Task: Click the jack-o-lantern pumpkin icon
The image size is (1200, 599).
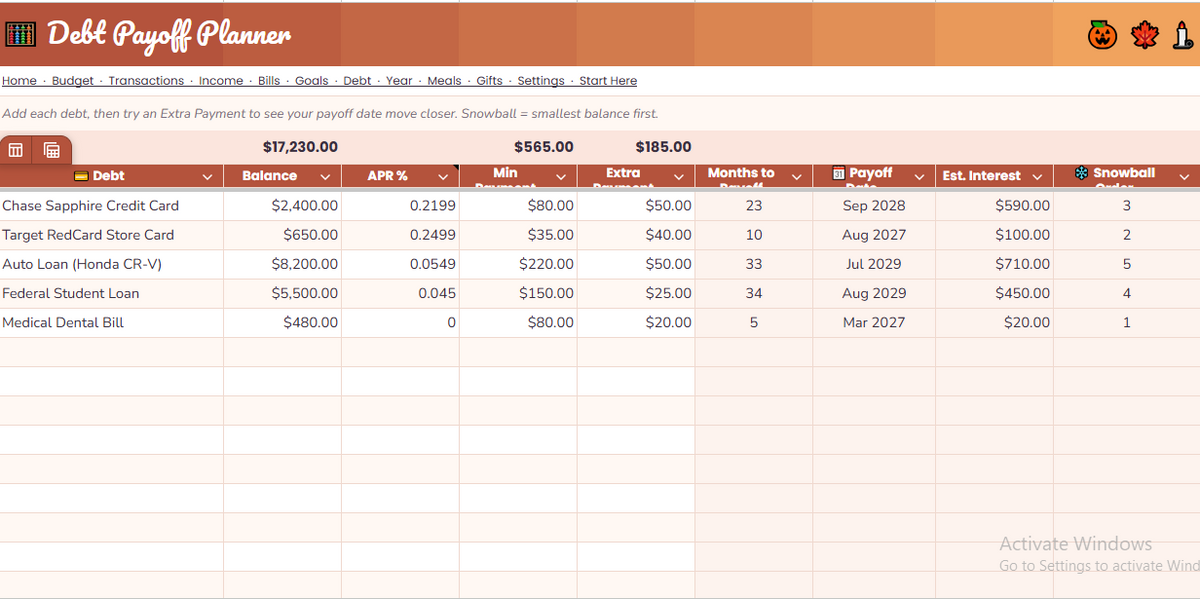Action: 1102,36
